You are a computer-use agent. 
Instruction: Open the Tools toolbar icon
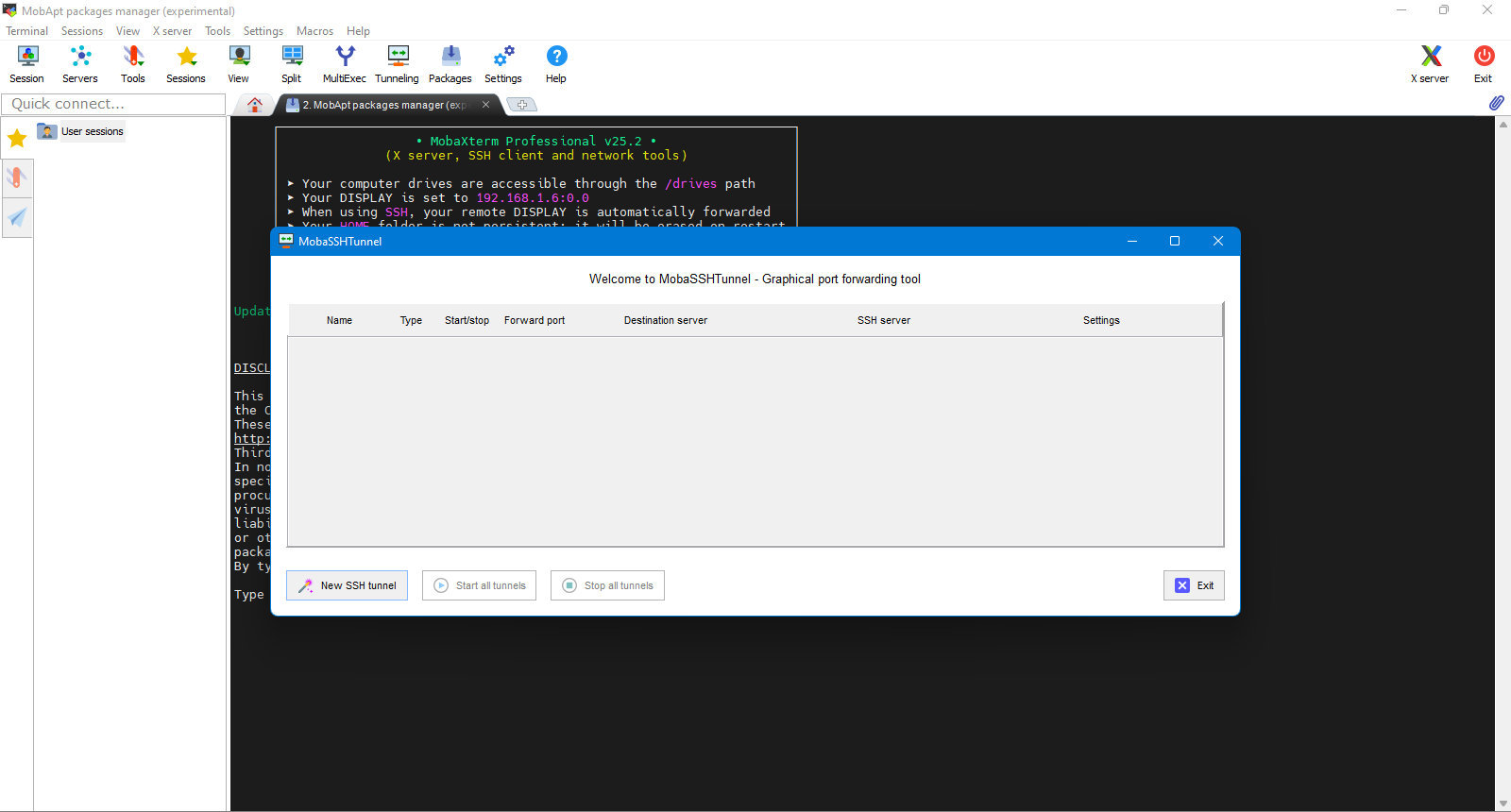tap(133, 64)
